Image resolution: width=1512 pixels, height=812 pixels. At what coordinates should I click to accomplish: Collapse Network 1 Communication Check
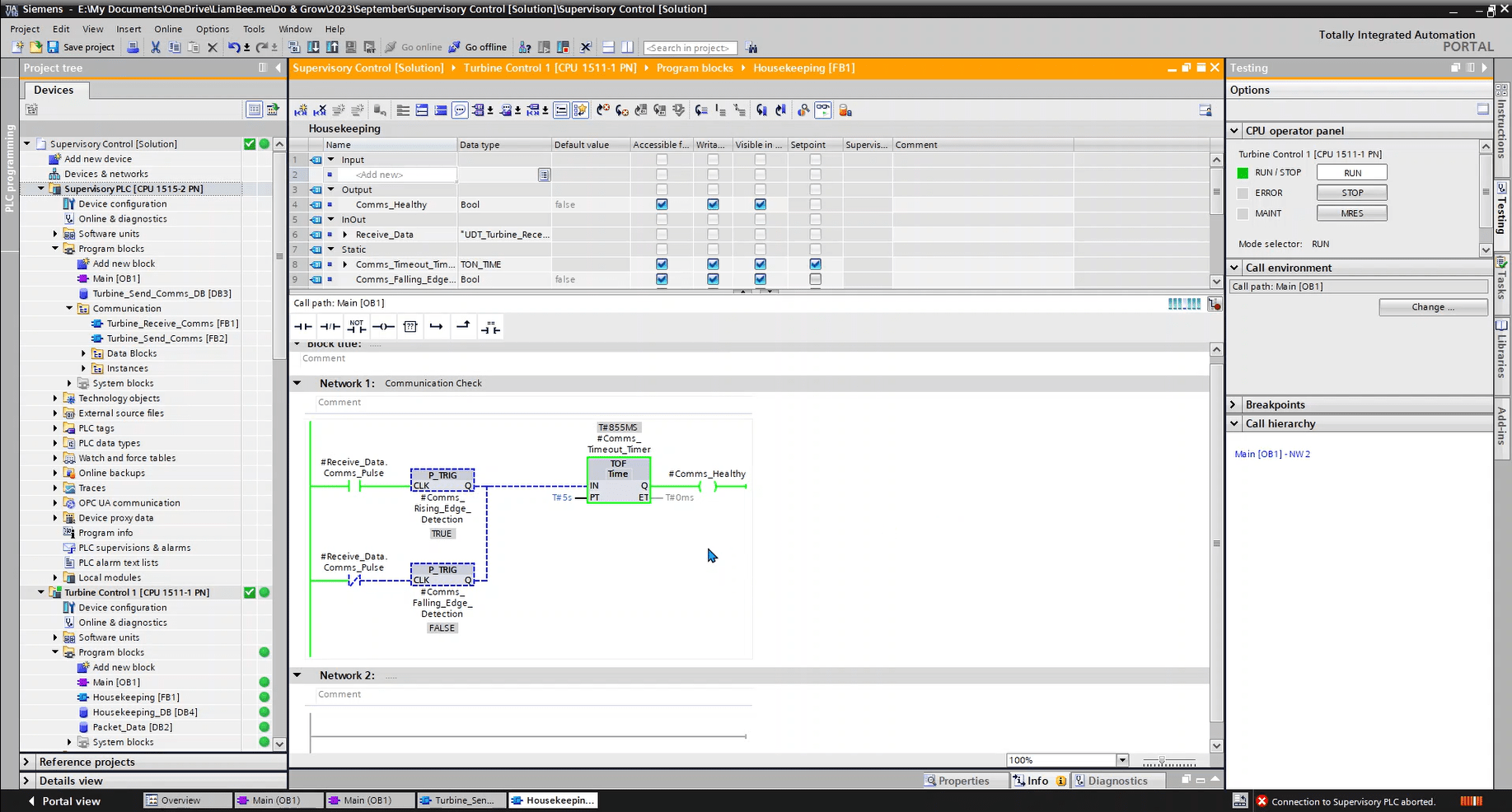(x=297, y=383)
